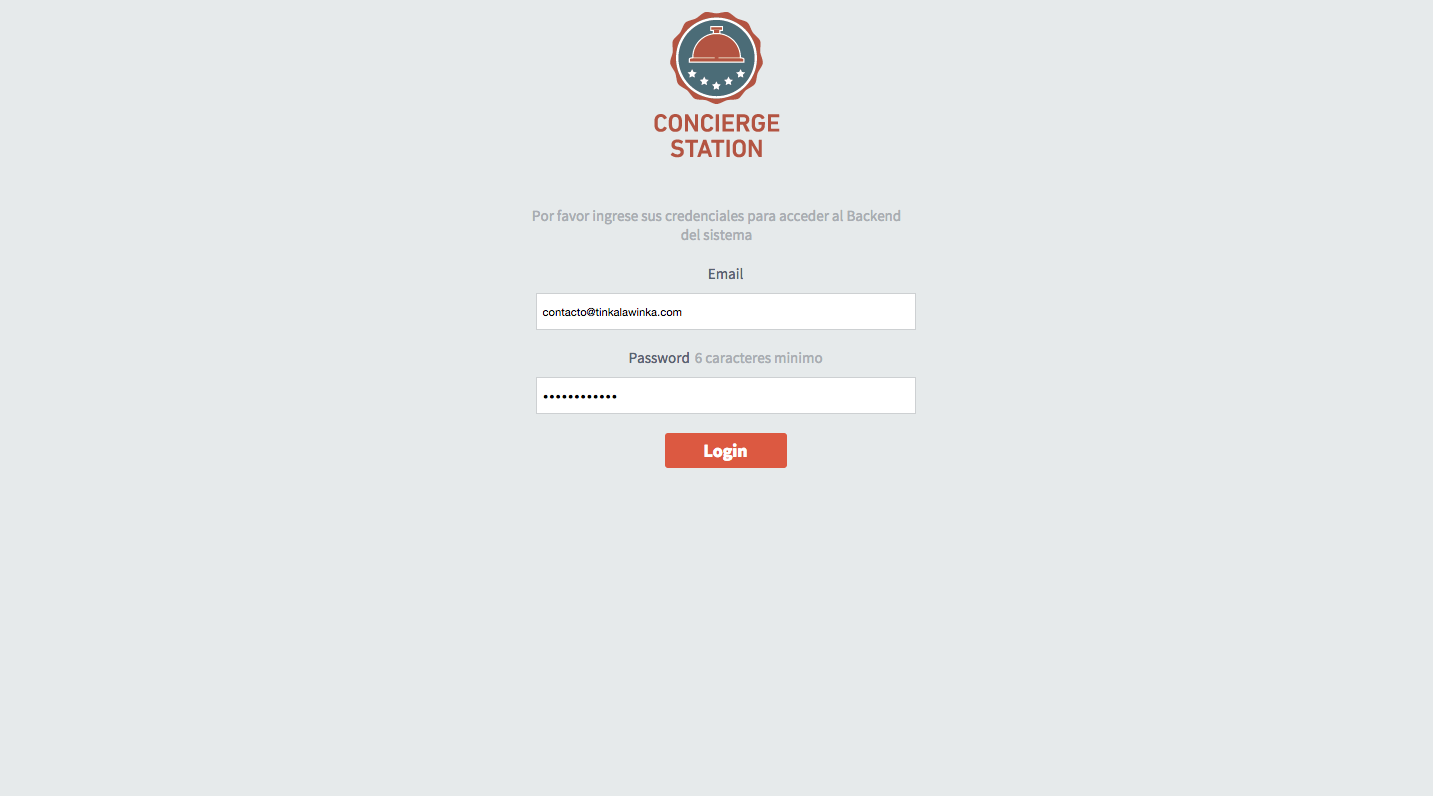Screen dimensions: 1433x796
Task: Click the STATION logo word
Action: coord(716,149)
